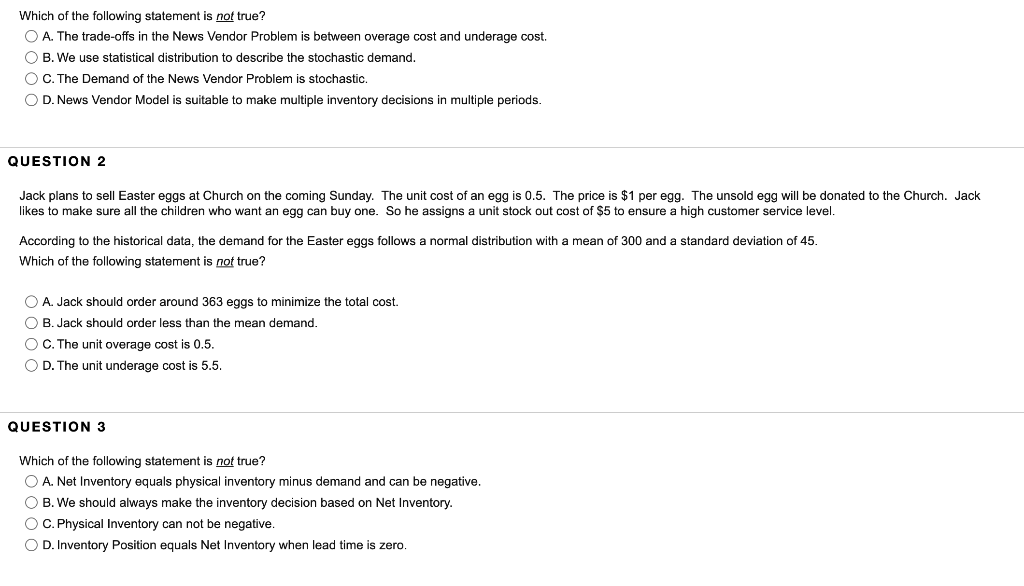Select 'Jack should order around 363 eggs'
This screenshot has width=1024, height=586.
33,302
